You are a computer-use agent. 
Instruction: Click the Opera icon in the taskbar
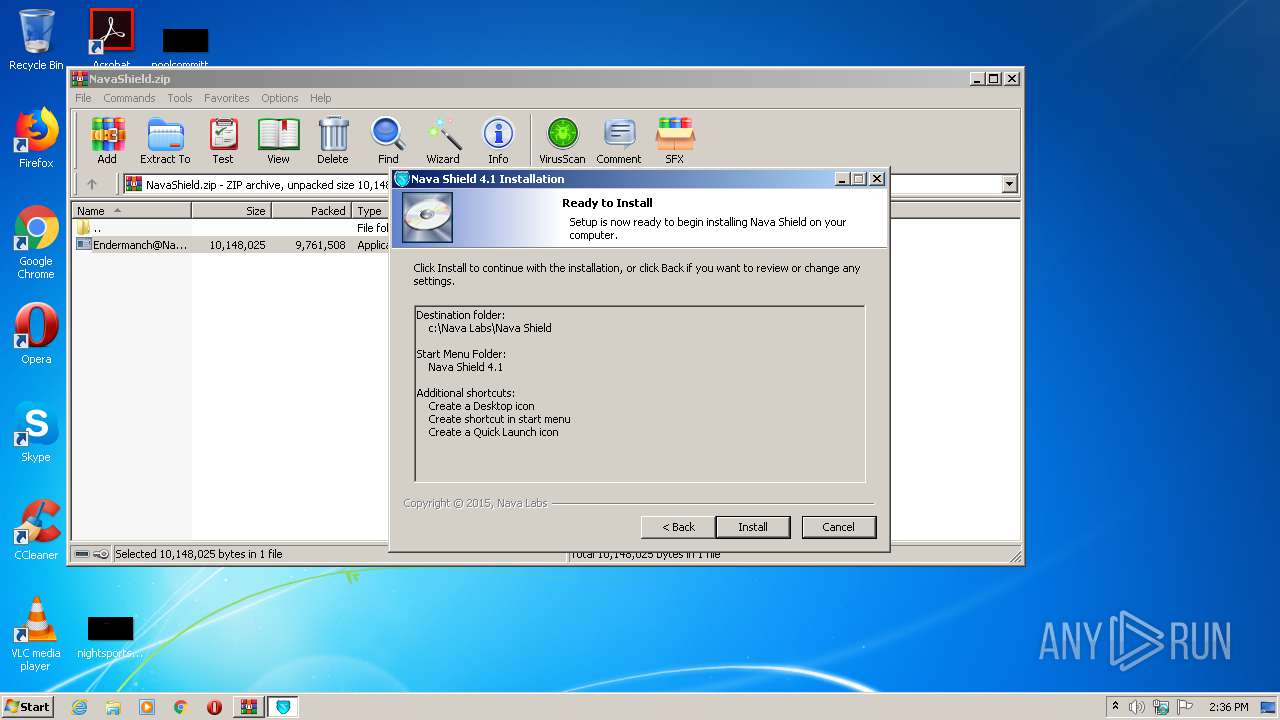pyautogui.click(x=214, y=707)
